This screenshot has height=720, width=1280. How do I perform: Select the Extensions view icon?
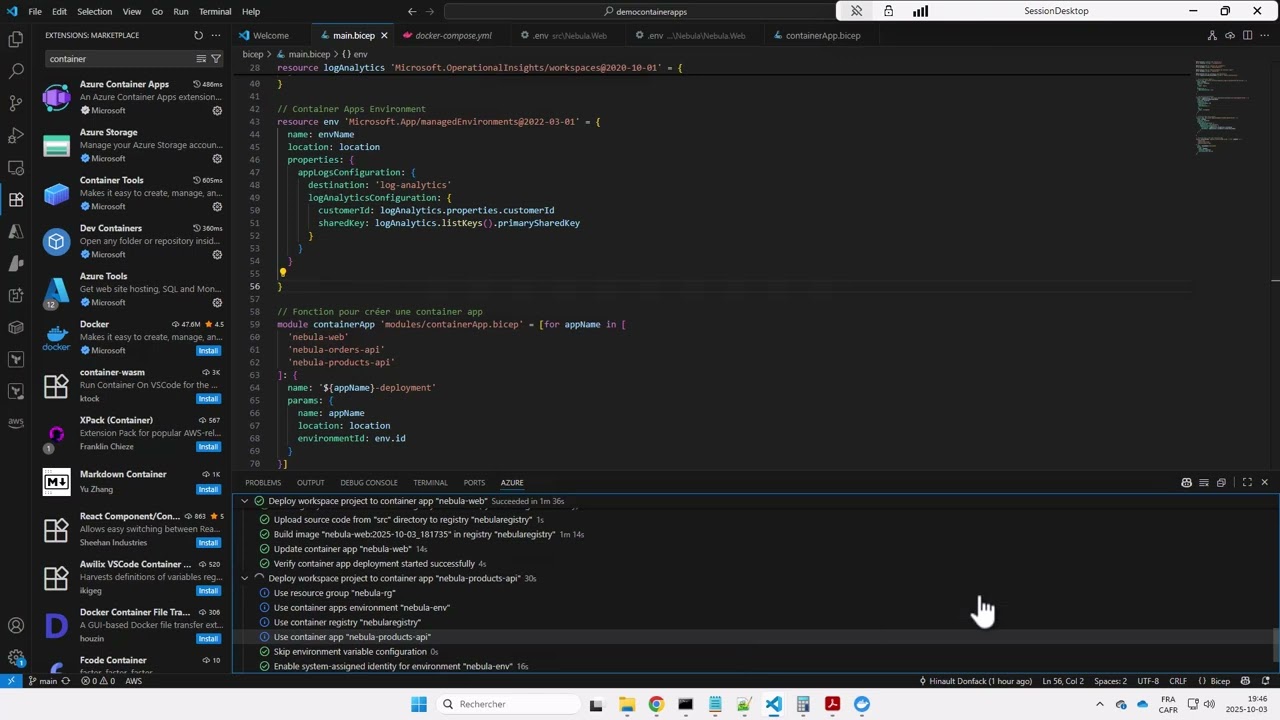tap(16, 199)
